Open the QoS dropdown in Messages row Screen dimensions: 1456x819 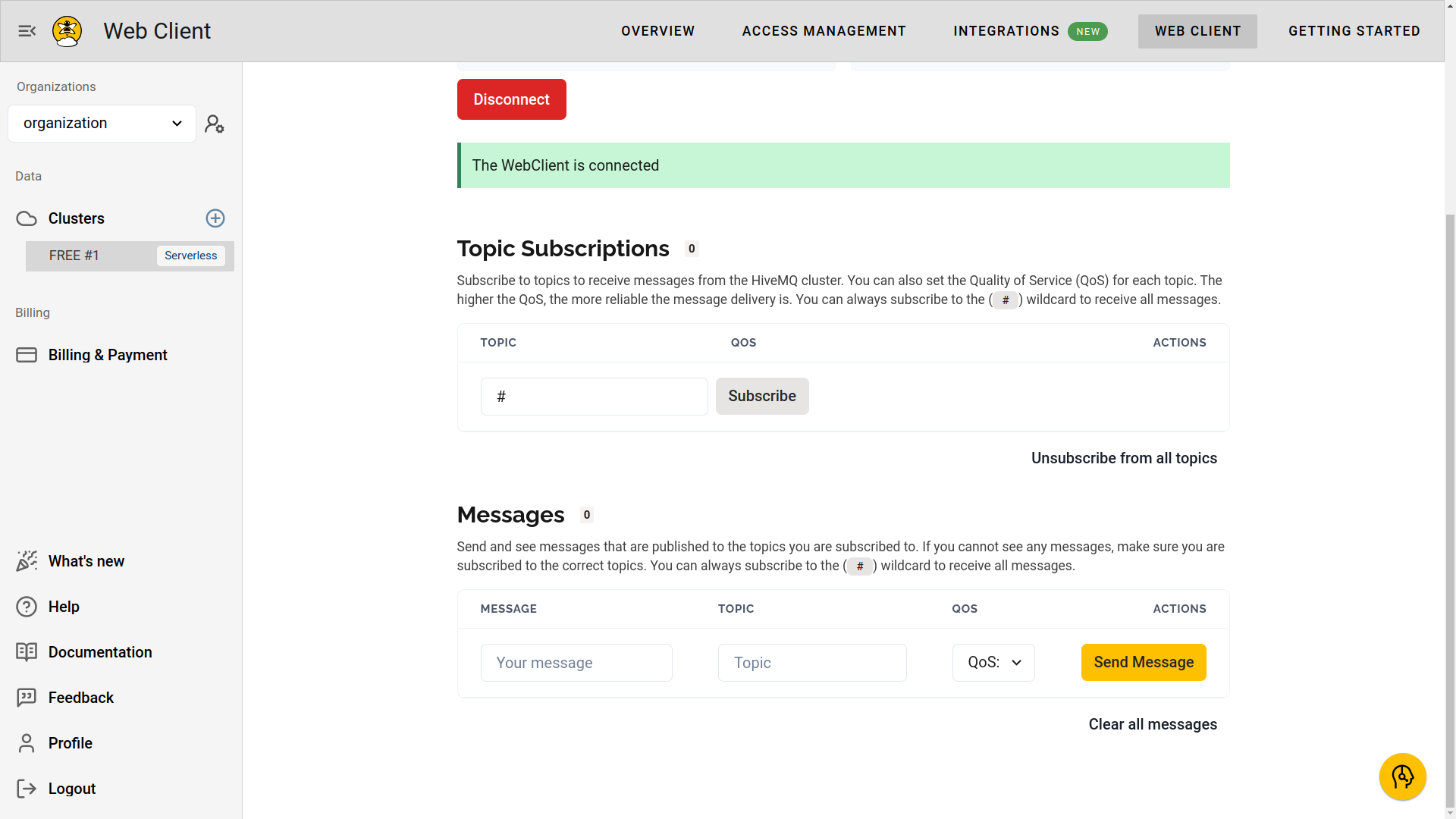993,662
